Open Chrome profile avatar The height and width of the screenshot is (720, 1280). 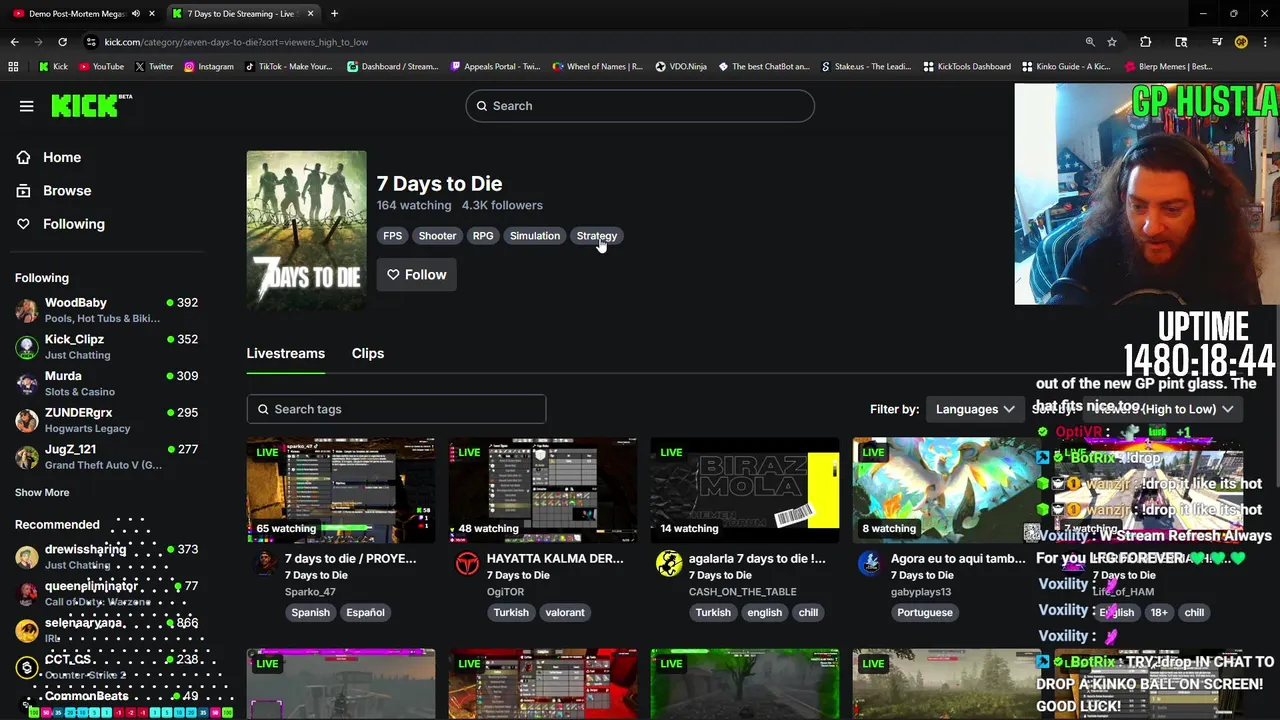[x=1241, y=42]
